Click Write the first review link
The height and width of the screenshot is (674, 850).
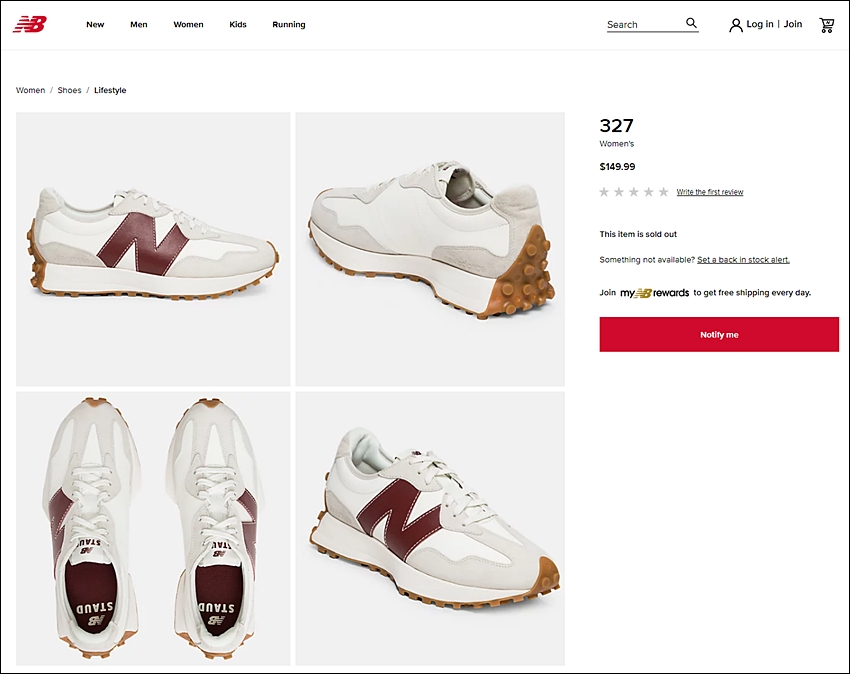click(x=710, y=192)
